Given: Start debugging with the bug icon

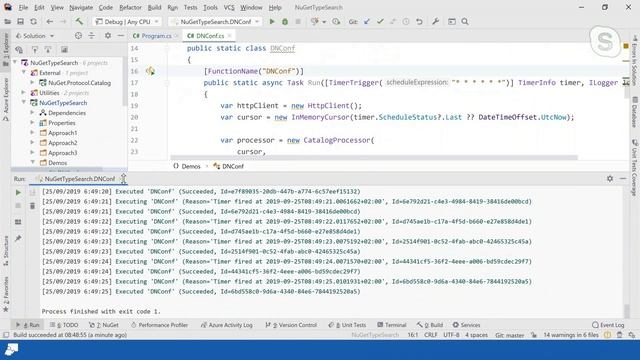Looking at the screenshot, I should (285, 22).
